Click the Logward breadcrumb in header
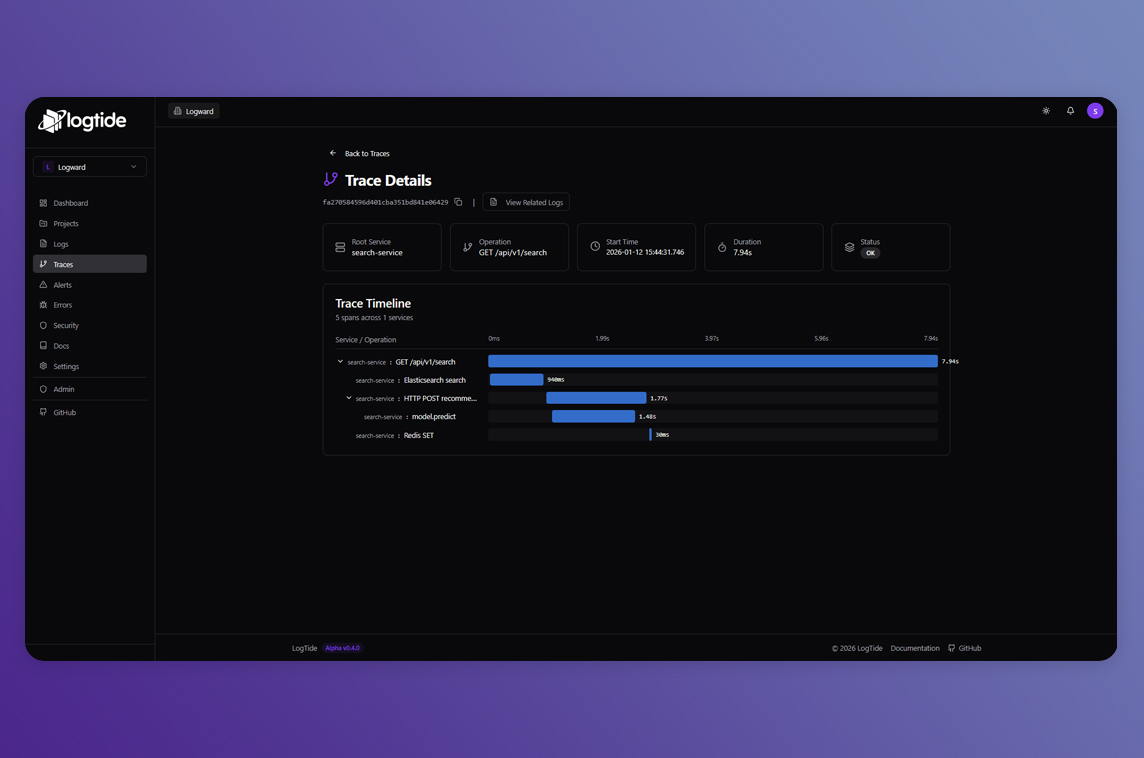Viewport: 1144px width, 758px height. 194,111
